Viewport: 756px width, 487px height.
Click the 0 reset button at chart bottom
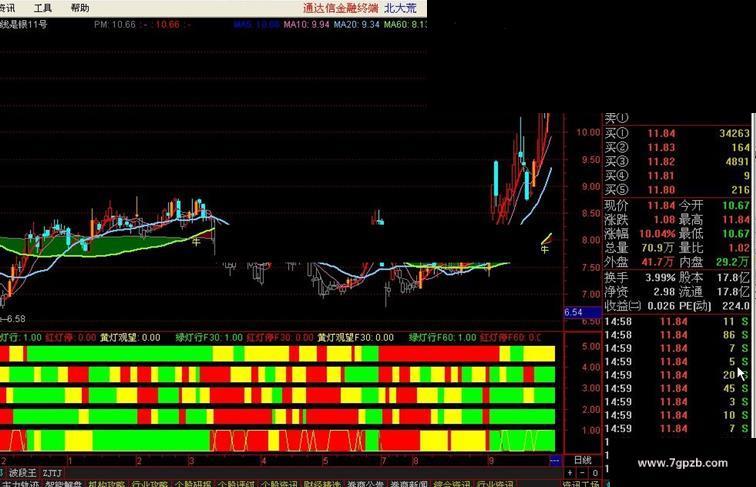595,473
